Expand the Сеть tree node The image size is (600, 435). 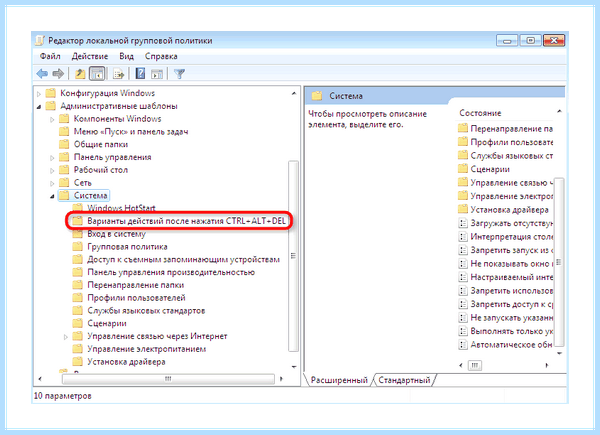tap(52, 183)
